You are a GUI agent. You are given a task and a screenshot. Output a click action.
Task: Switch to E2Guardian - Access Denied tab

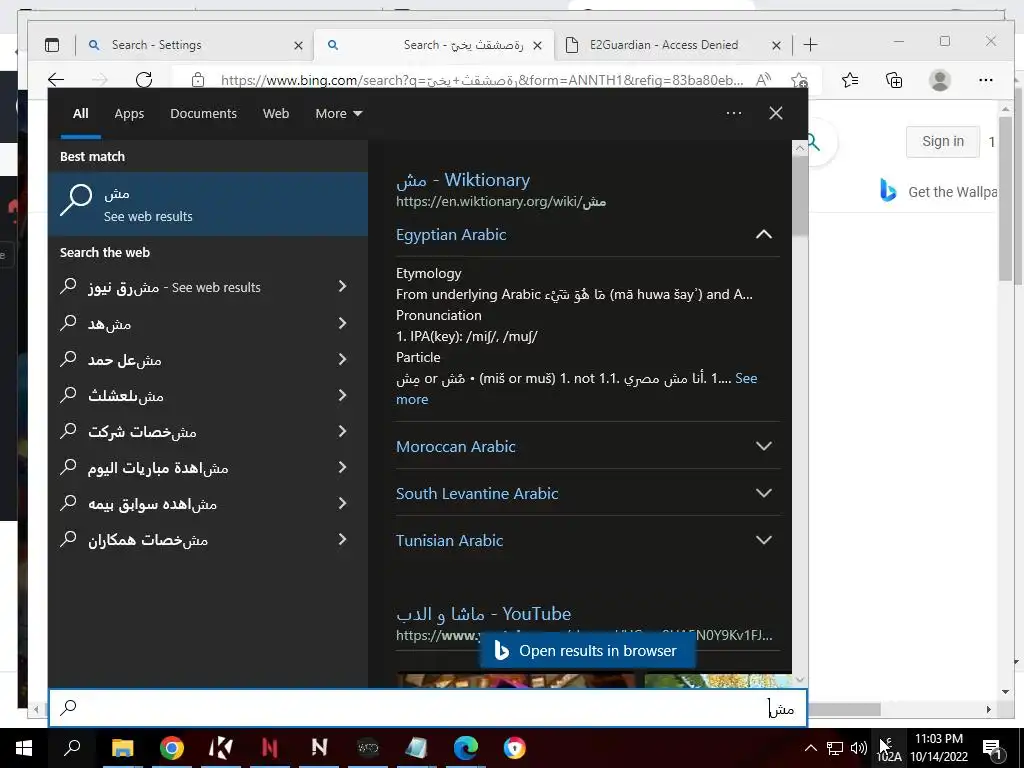click(x=673, y=45)
